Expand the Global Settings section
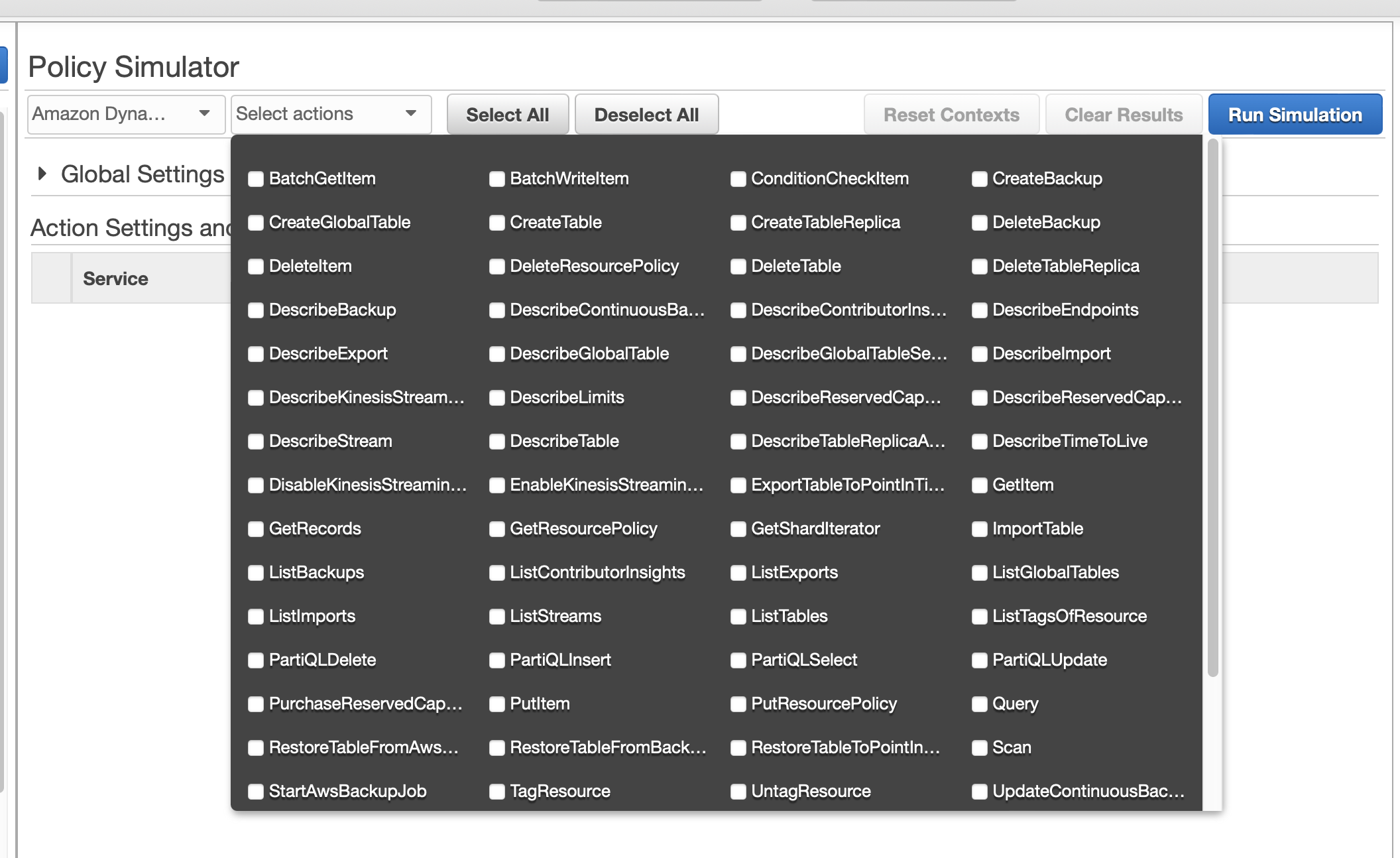 [42, 174]
